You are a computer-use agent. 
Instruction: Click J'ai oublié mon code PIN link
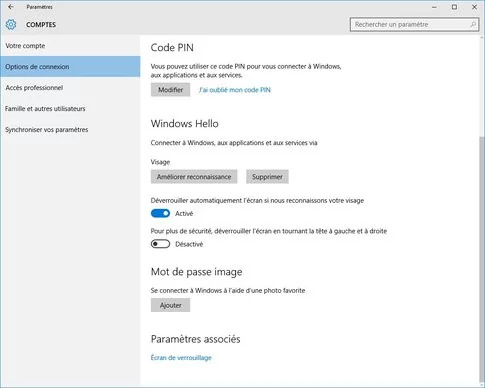235,90
